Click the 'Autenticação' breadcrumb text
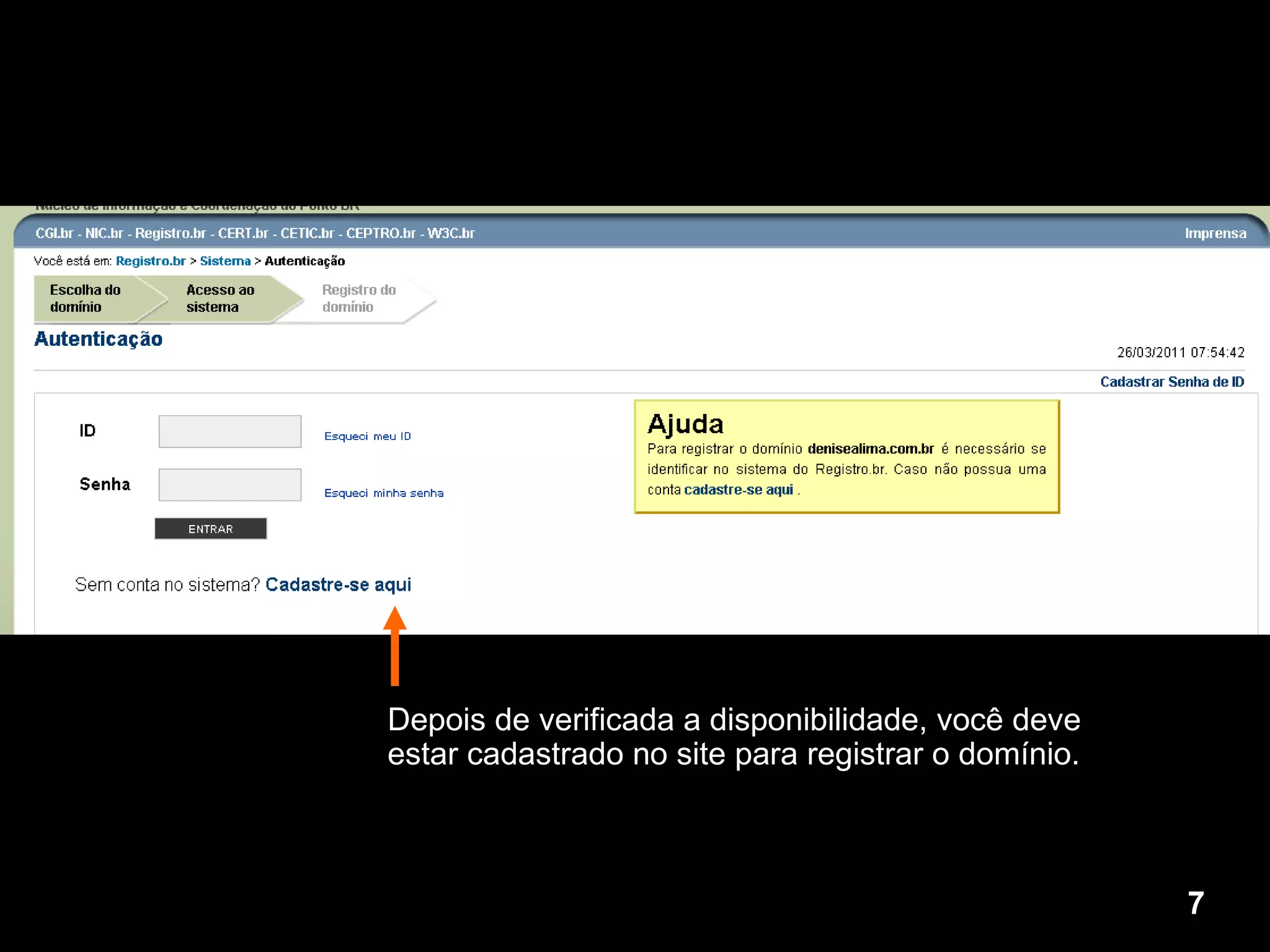This screenshot has height=952, width=1270. [304, 261]
